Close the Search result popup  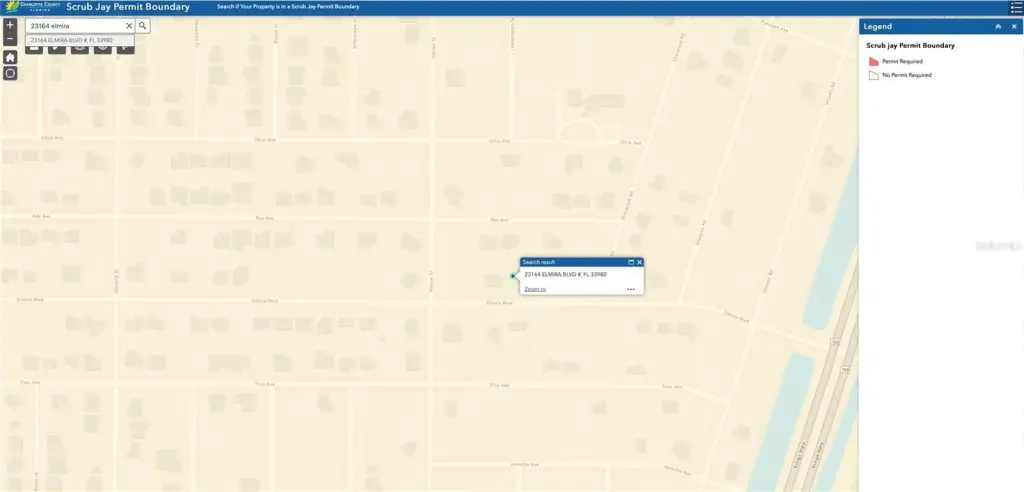coord(640,262)
